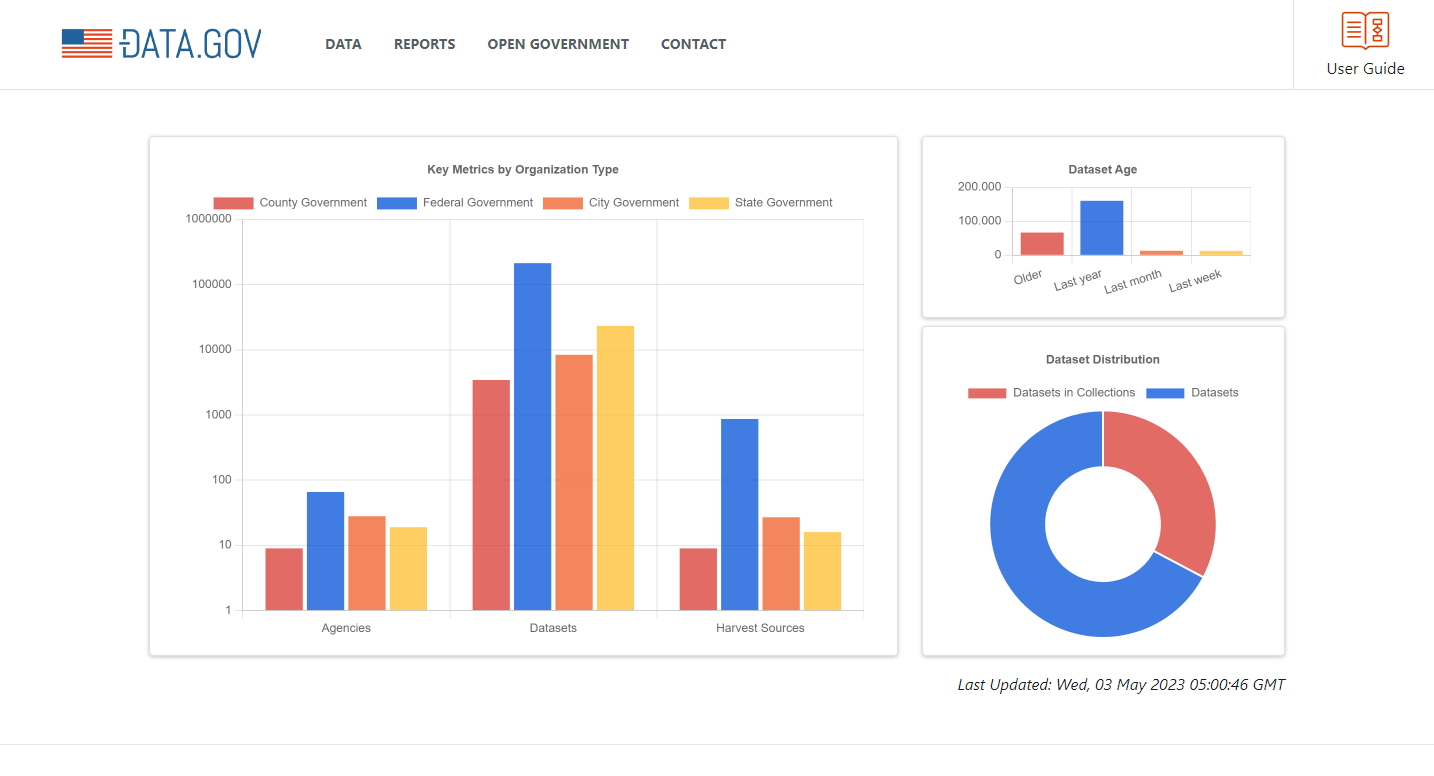Viewport: 1434px width, 776px height.
Task: Select the Federal Government bar under Datasets
Action: (x=532, y=436)
